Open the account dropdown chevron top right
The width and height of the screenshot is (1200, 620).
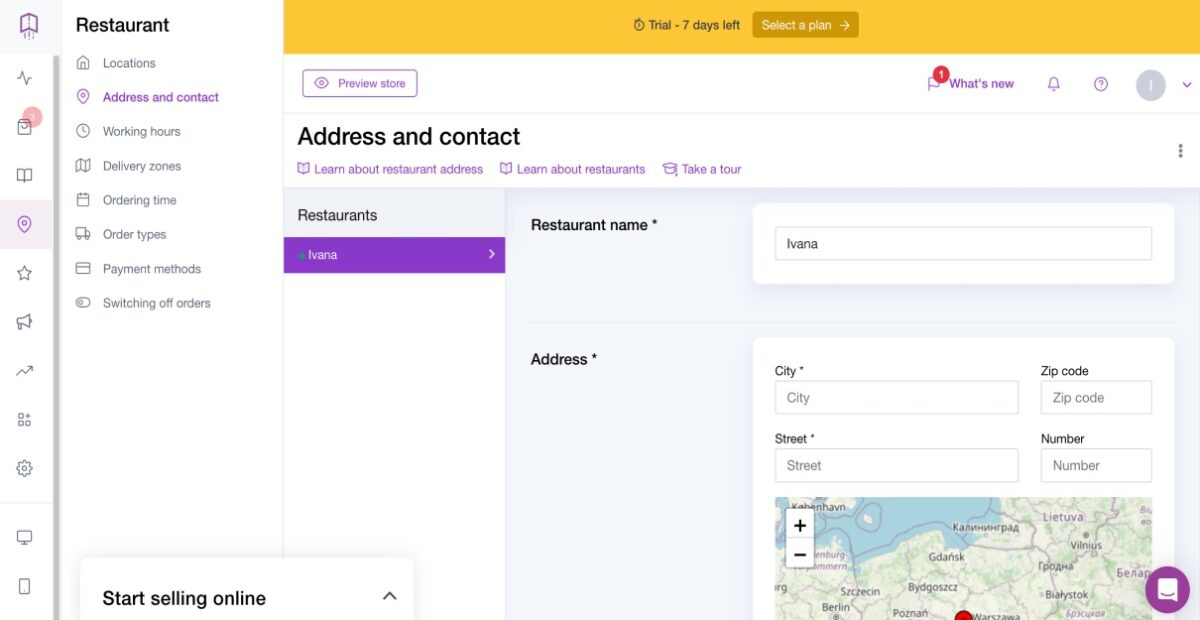click(1186, 84)
